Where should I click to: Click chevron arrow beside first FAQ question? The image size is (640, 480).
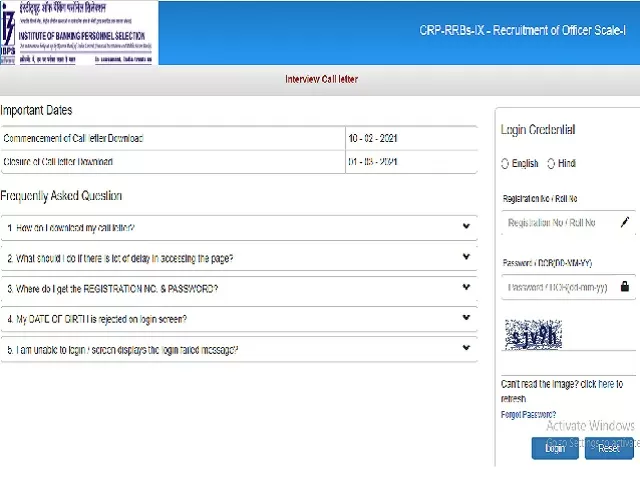(x=466, y=228)
